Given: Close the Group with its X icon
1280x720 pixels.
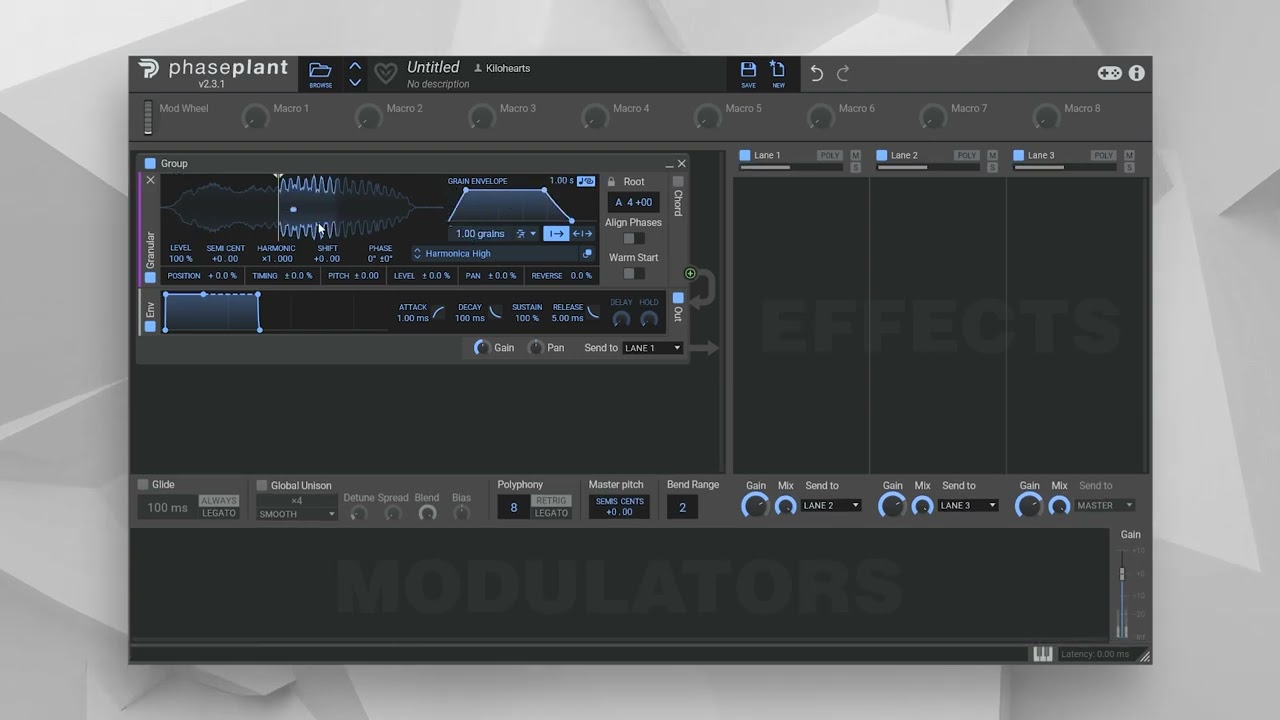Looking at the screenshot, I should 682,163.
